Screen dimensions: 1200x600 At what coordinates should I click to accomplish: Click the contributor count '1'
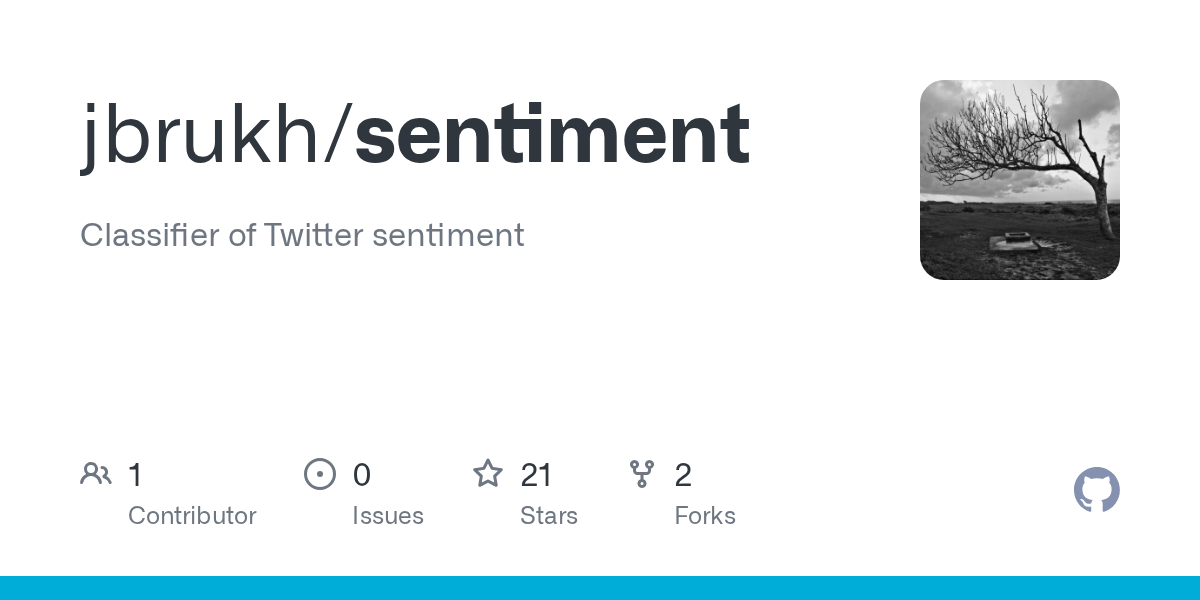pos(135,475)
